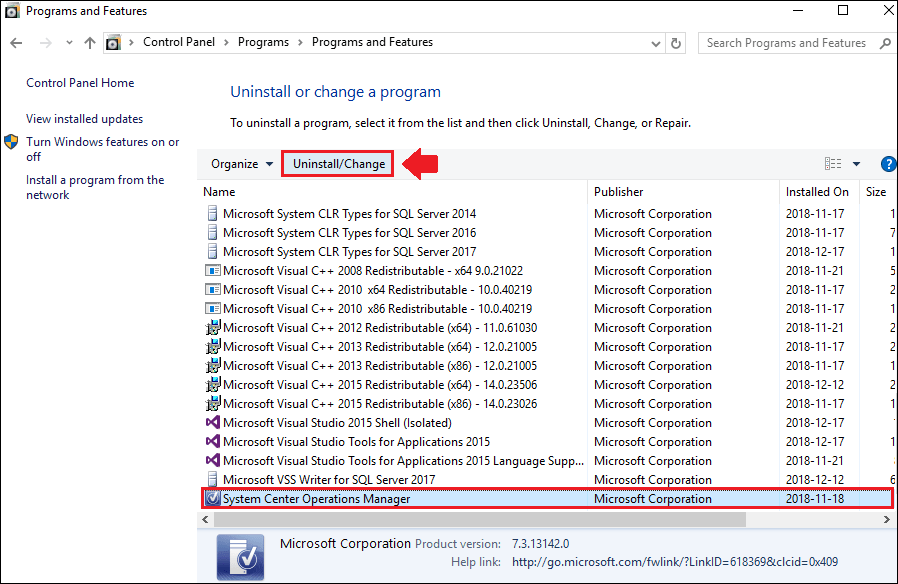Open Programs breadcrumb
Image resolution: width=898 pixels, height=584 pixels.
263,42
